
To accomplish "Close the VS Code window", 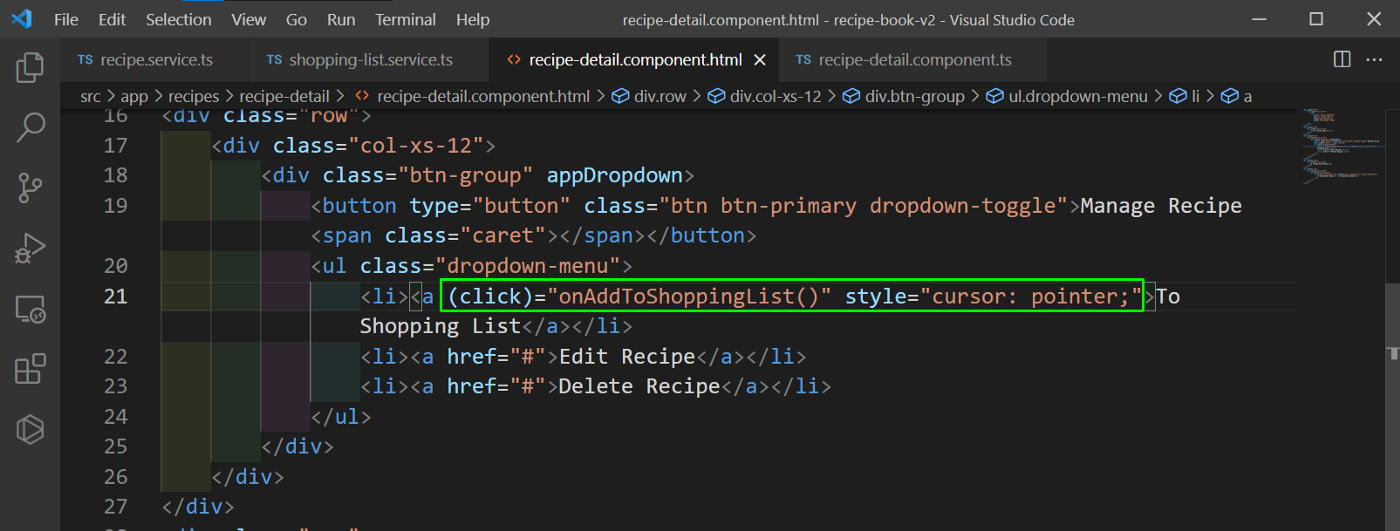I will [x=1372, y=19].
